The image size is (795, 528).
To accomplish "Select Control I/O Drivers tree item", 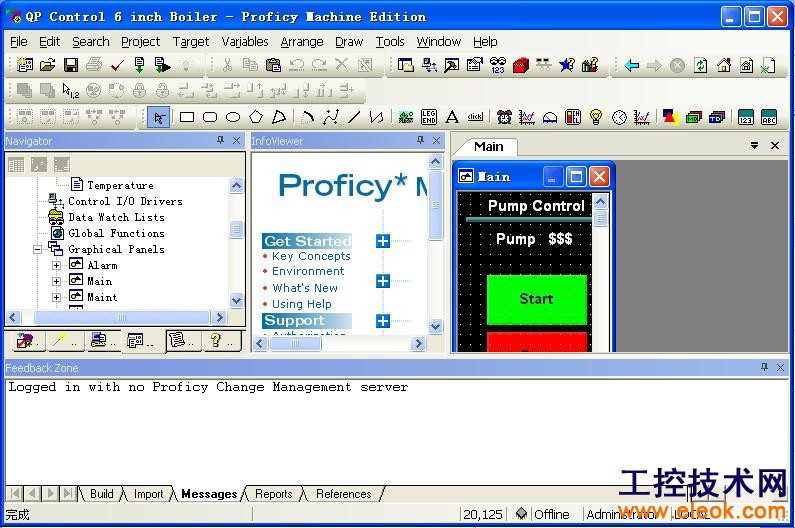I will [125, 201].
